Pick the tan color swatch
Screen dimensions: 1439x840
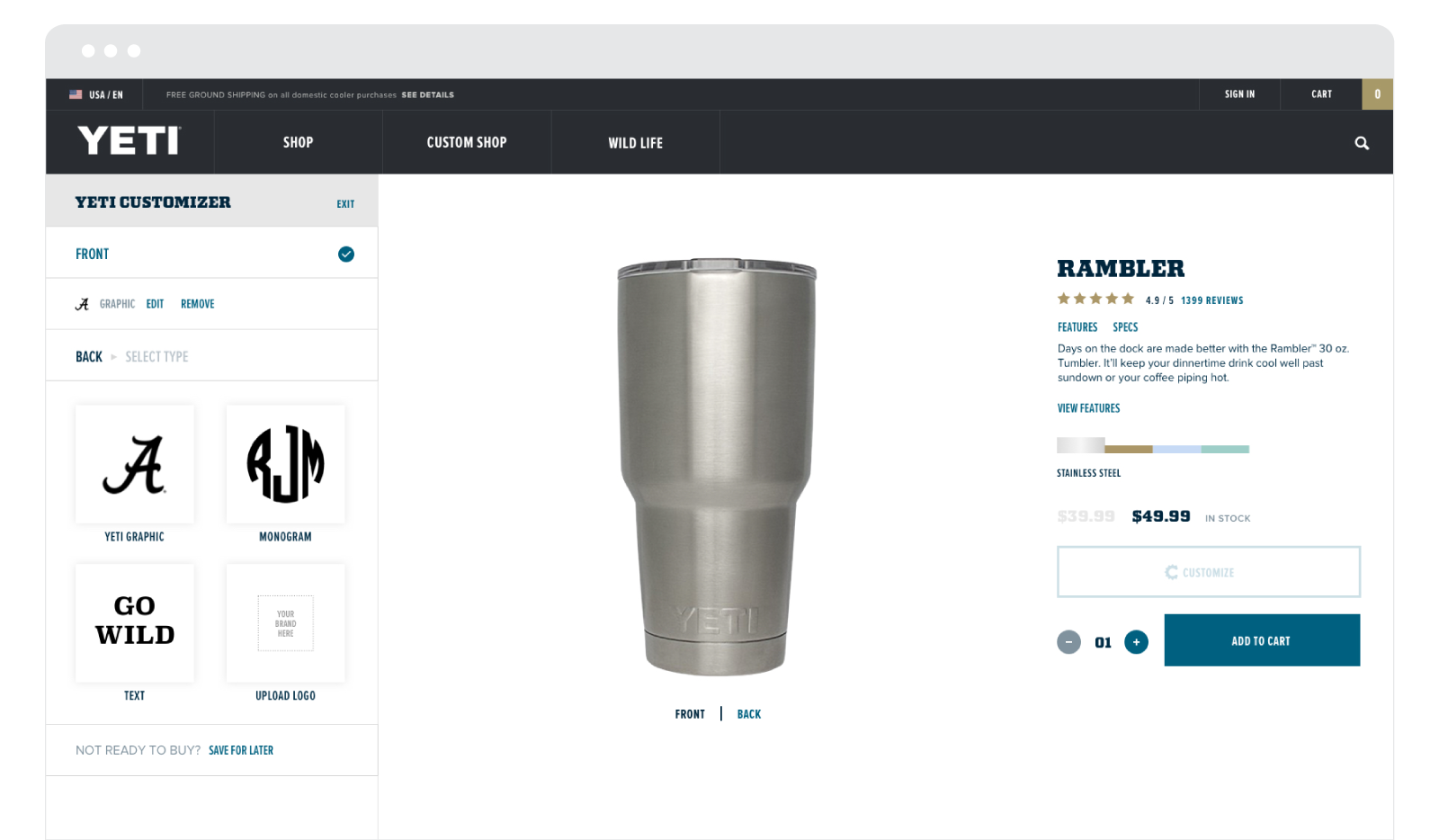click(x=1129, y=449)
